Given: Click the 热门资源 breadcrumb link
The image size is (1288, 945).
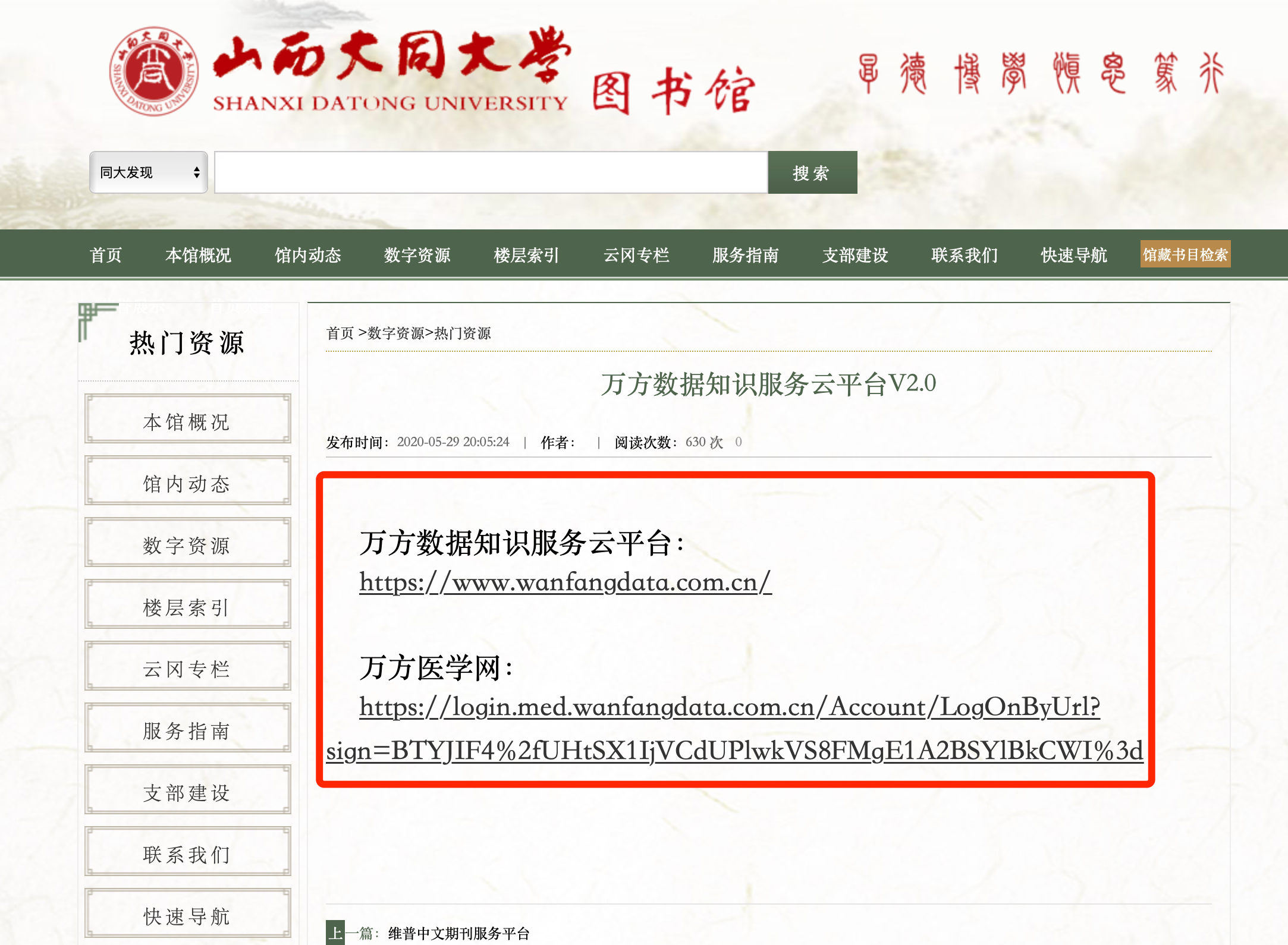Looking at the screenshot, I should 463,333.
